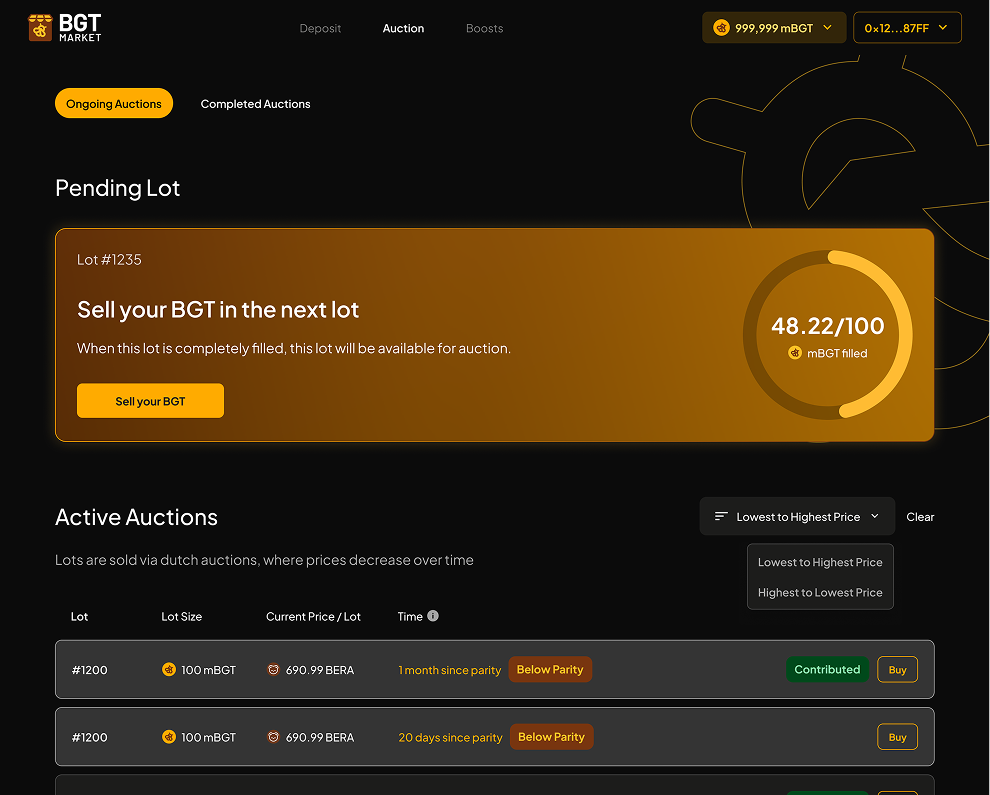Switch to Completed Auctions view
Viewport: 990px width, 795px height.
pos(255,104)
